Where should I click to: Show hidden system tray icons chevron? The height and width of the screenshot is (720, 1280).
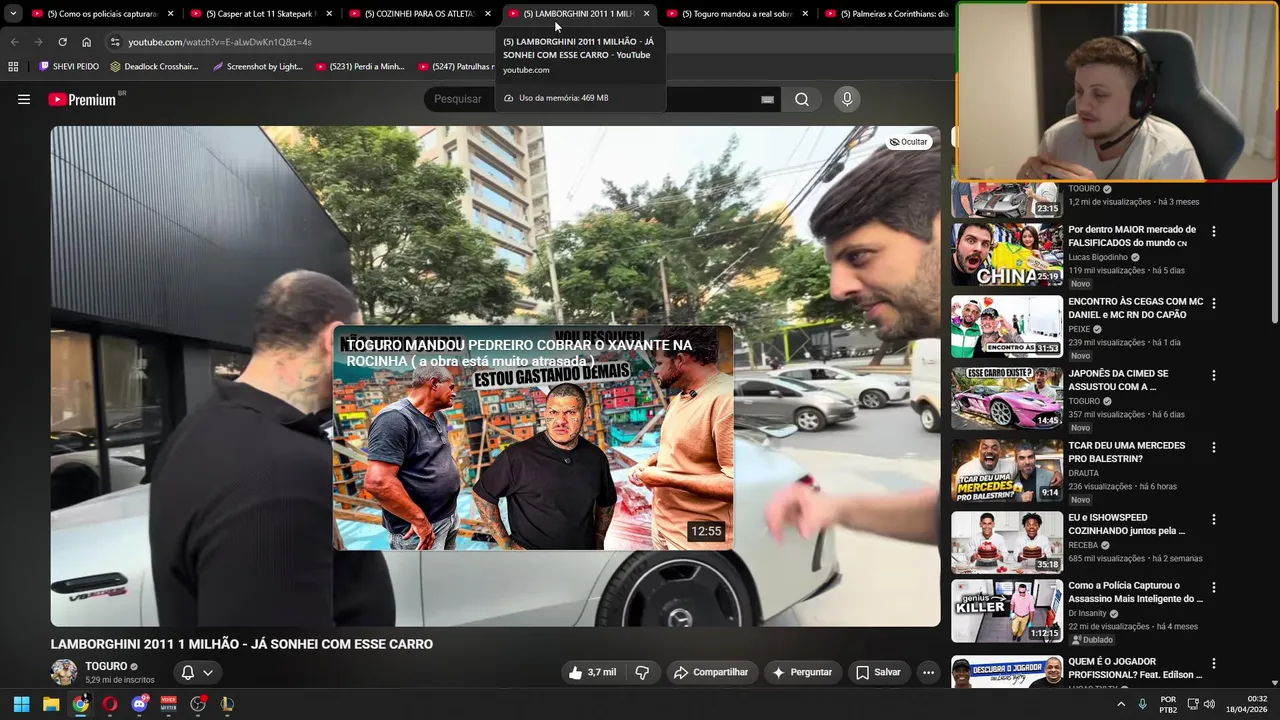click(x=1120, y=704)
